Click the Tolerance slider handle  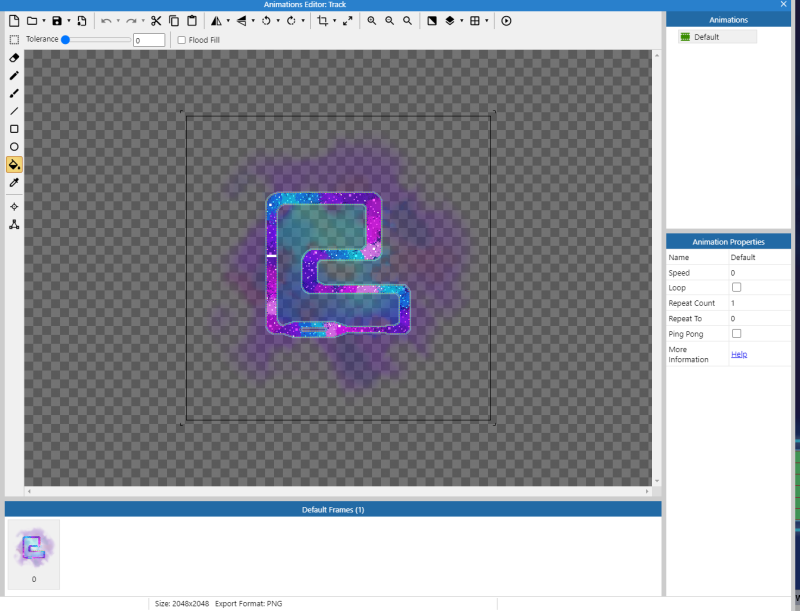click(65, 40)
